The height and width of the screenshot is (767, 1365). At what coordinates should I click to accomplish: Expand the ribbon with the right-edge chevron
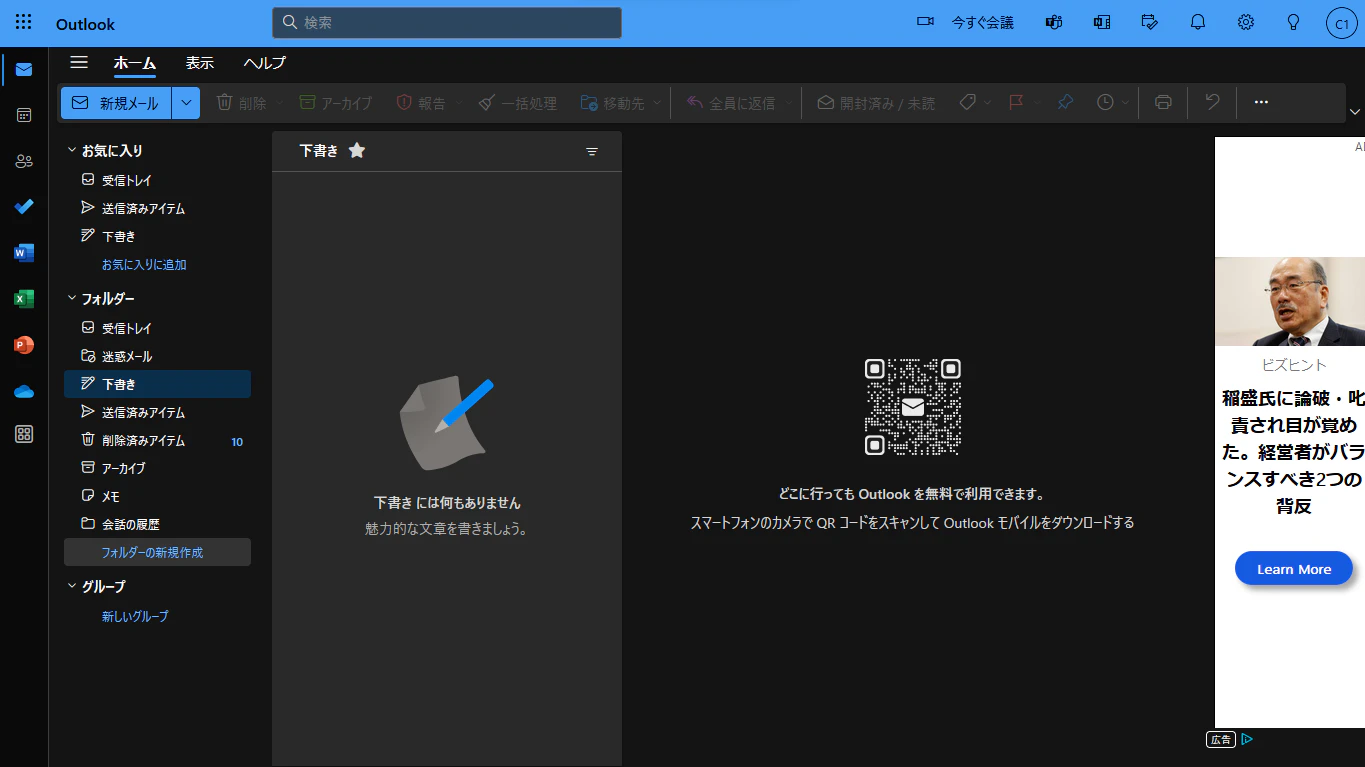click(1355, 112)
